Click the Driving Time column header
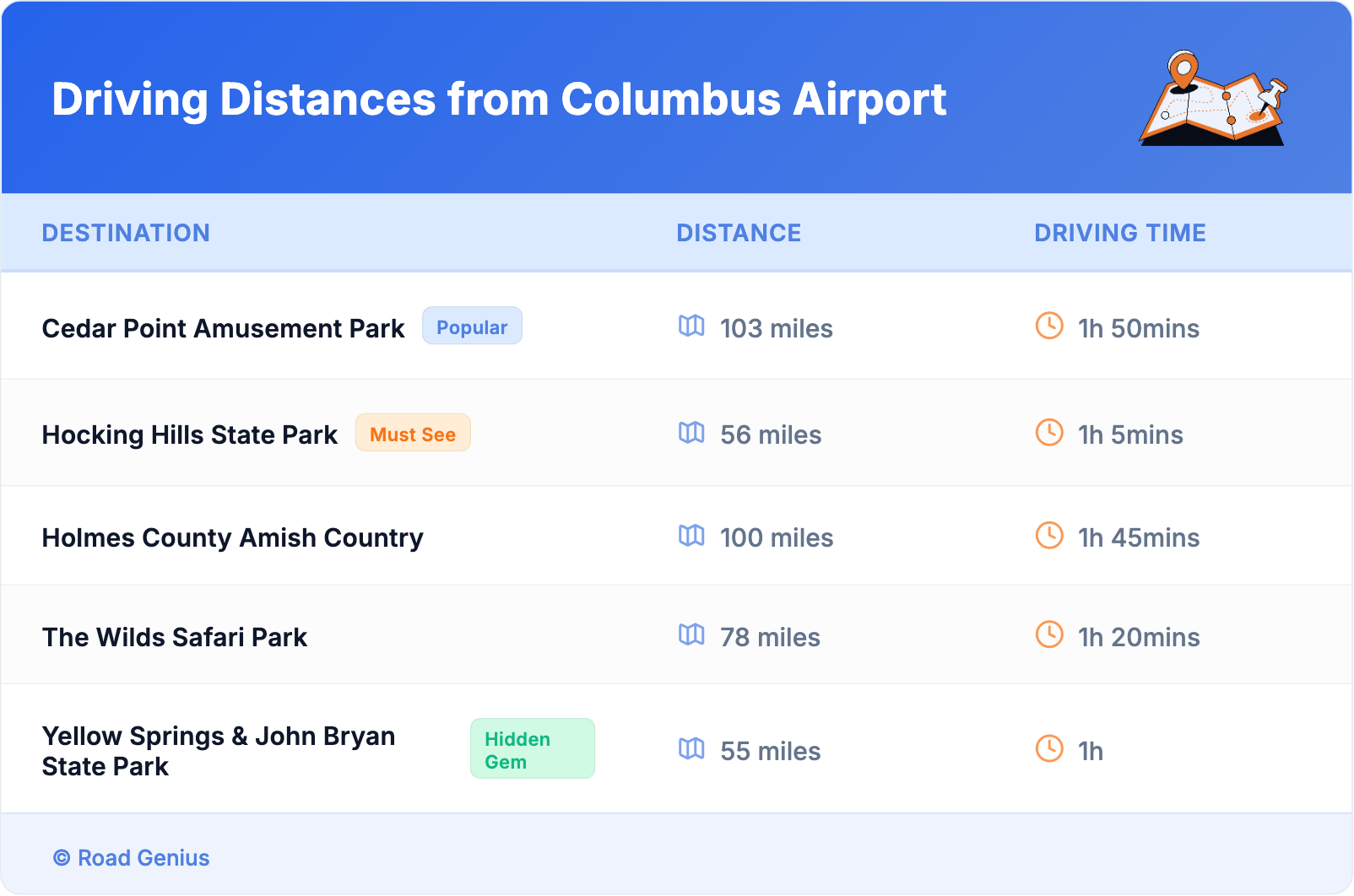The image size is (1354, 896). 1119,233
